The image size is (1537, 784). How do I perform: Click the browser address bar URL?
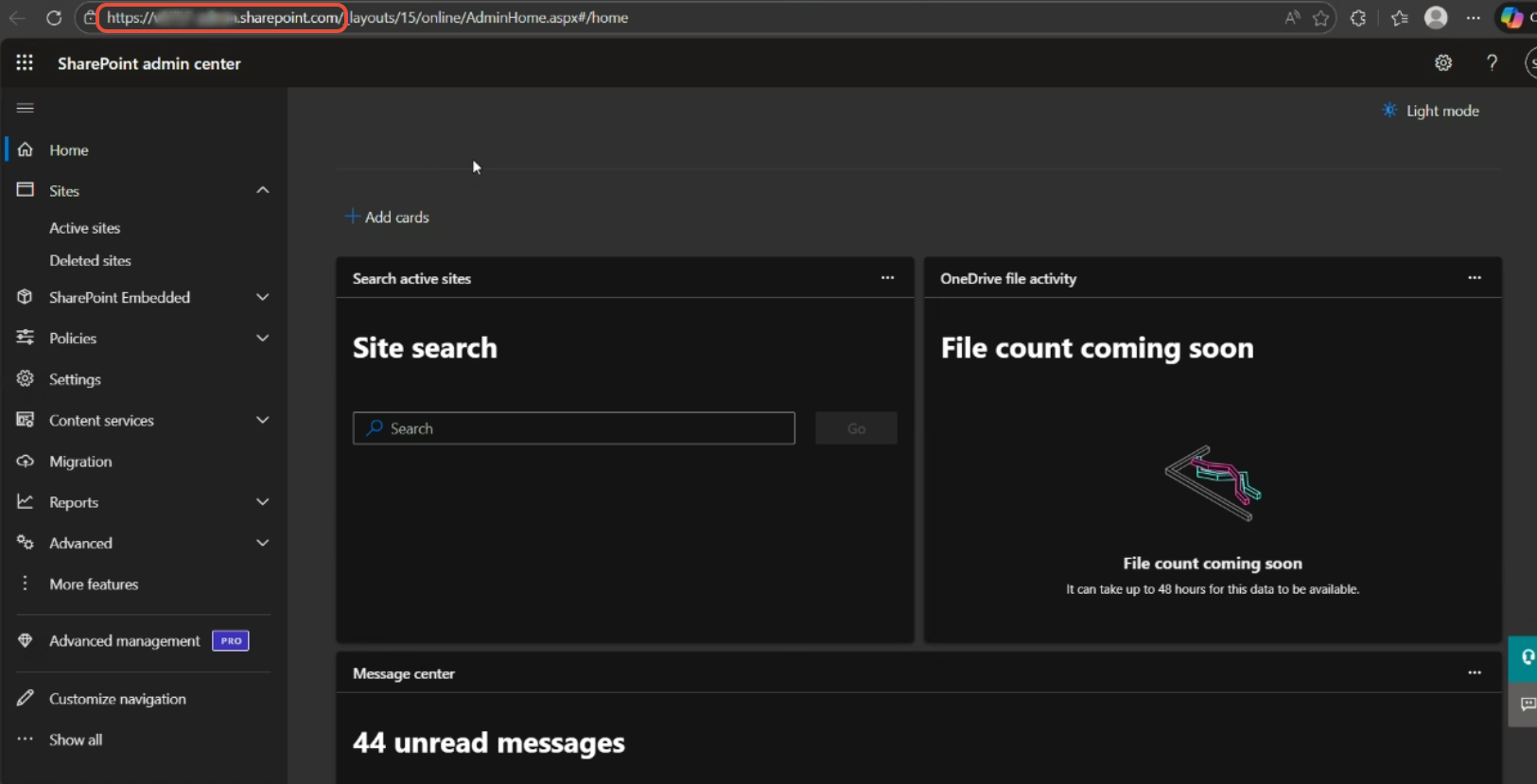367,18
